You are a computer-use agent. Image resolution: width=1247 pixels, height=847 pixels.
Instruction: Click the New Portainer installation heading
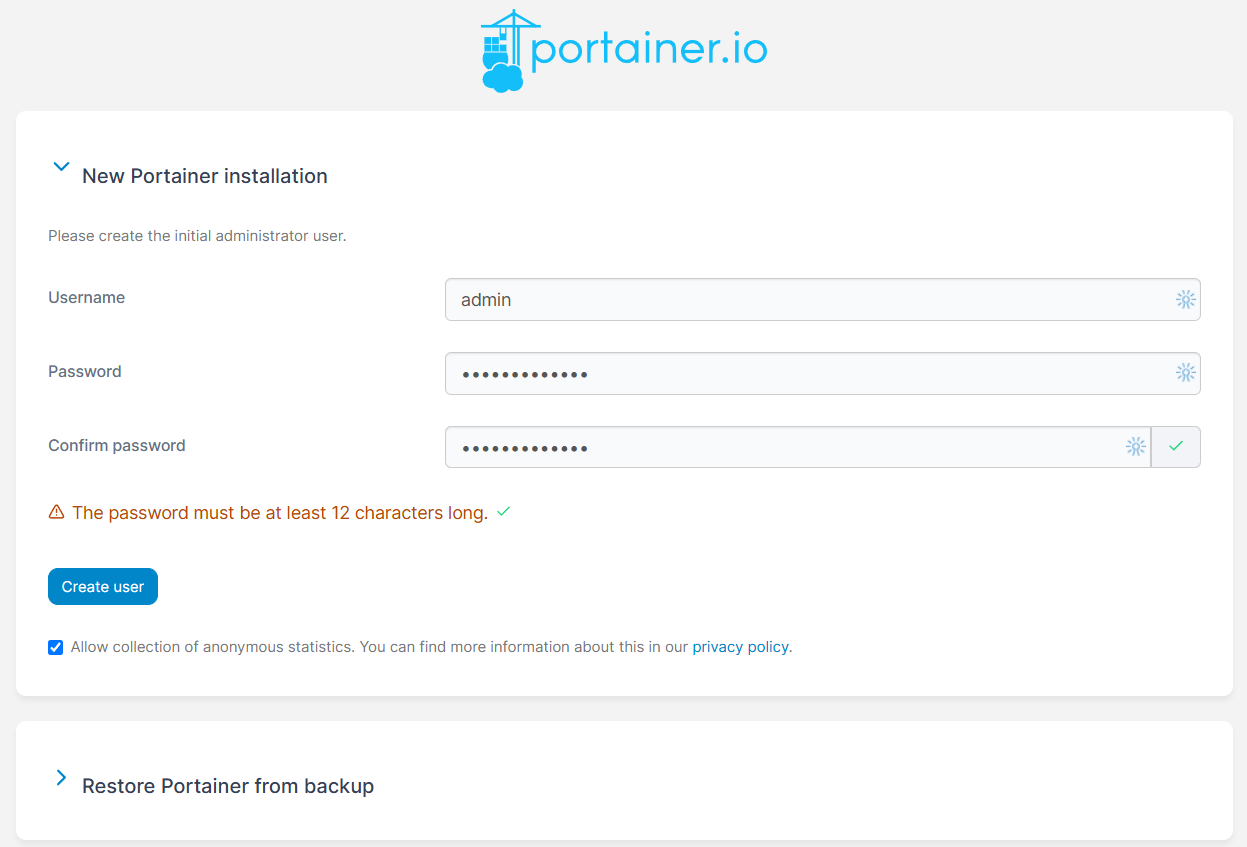pyautogui.click(x=205, y=176)
